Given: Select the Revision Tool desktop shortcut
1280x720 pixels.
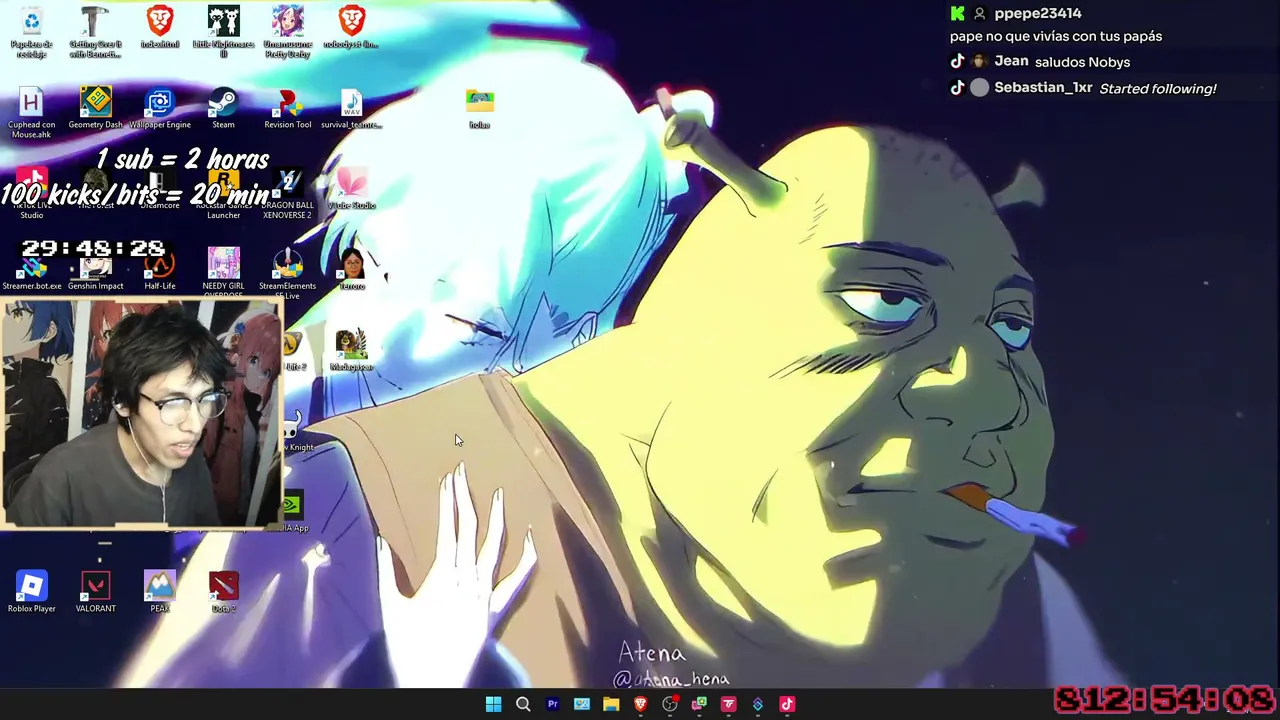Looking at the screenshot, I should pos(288,108).
